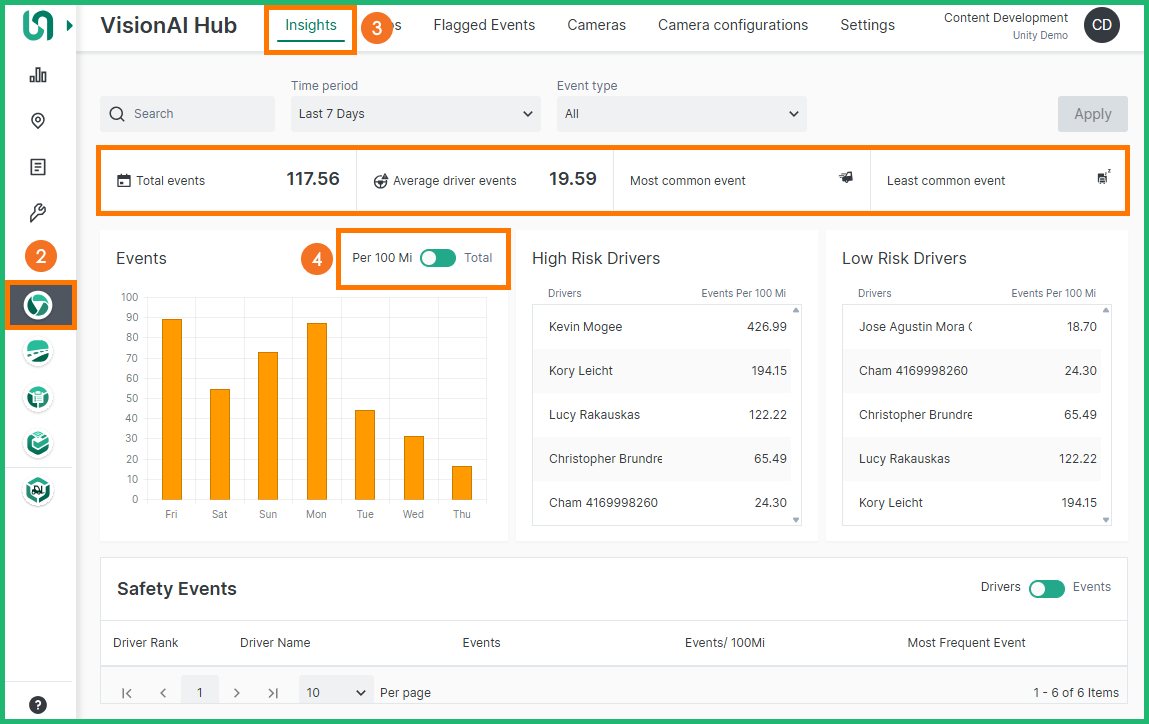Switch event counts from Per 100 Mi to Total
Screen dimensions: 1149x724
point(438,257)
